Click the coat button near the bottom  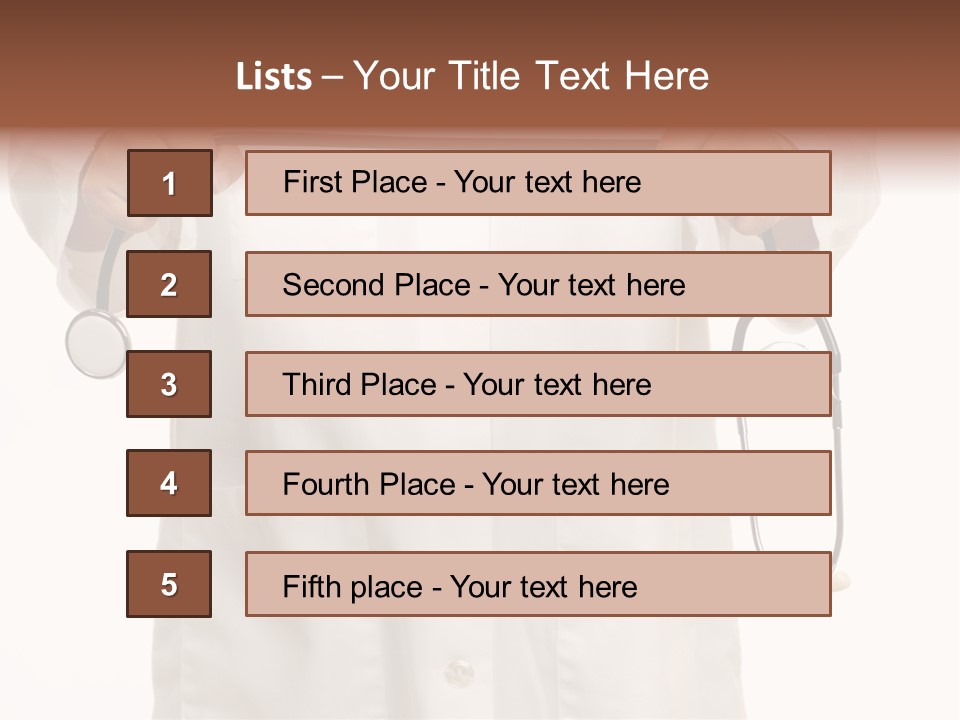pyautogui.click(x=459, y=672)
